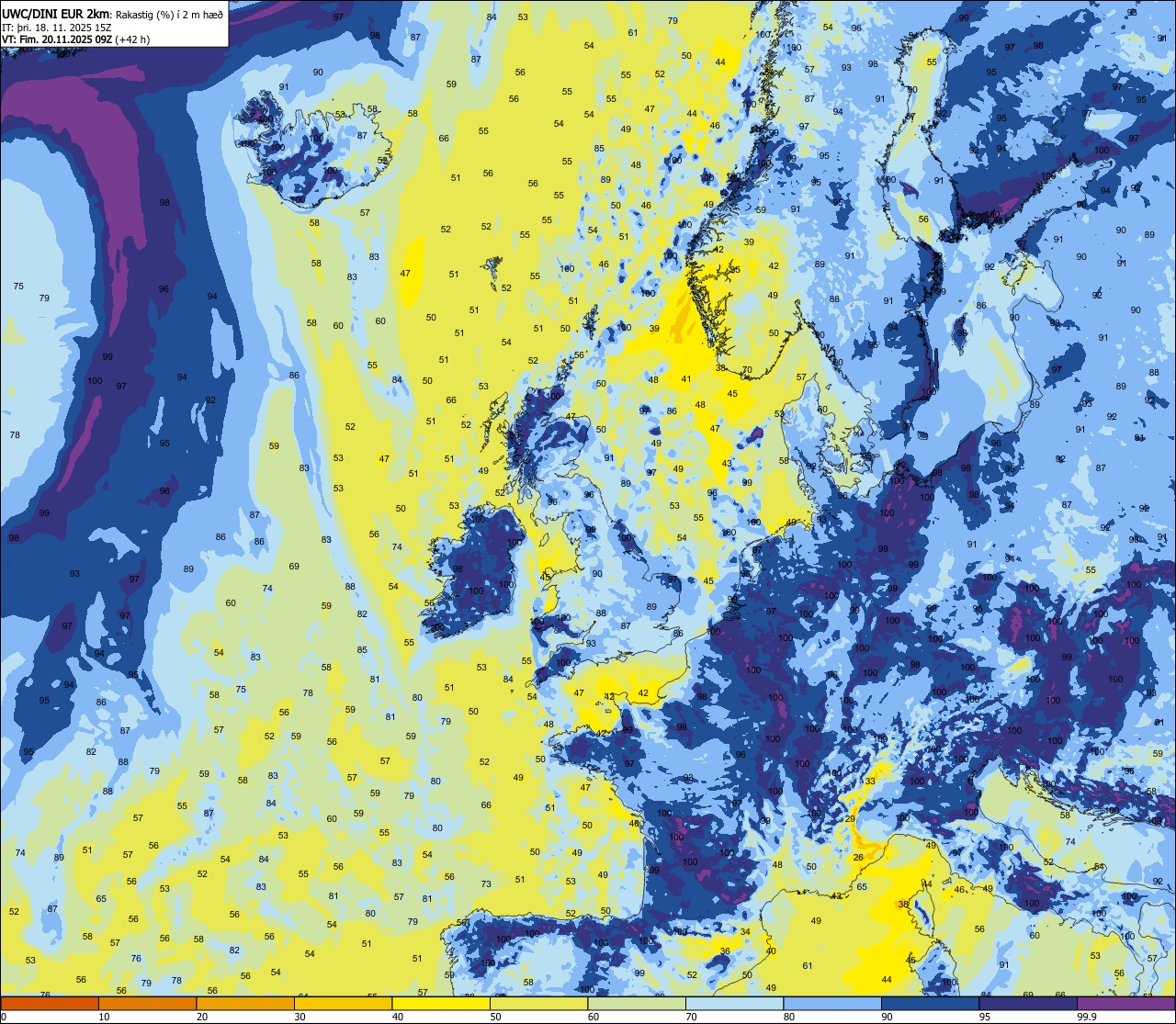Click the humidity value 41 in the North Sea
This screenshot has width=1176, height=1024.
pos(686,379)
